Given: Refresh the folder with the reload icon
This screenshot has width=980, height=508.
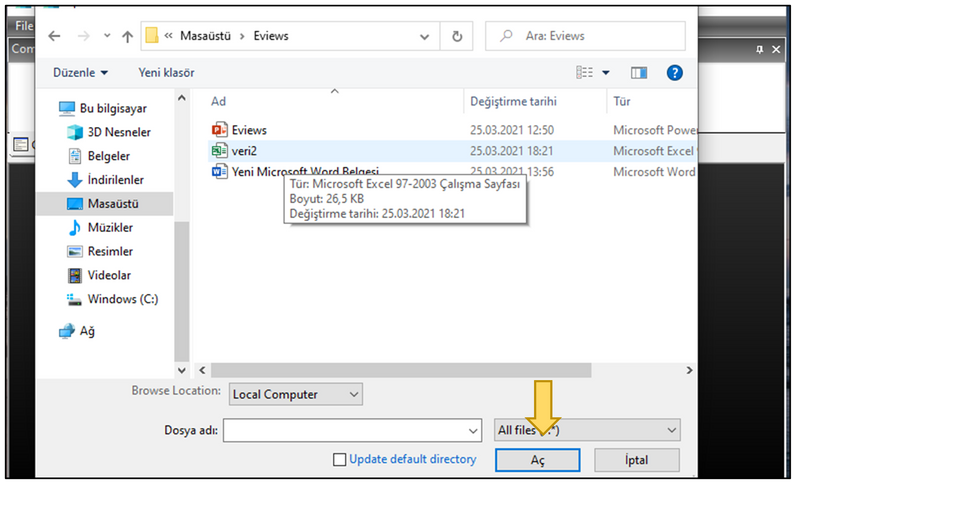Looking at the screenshot, I should click(457, 36).
